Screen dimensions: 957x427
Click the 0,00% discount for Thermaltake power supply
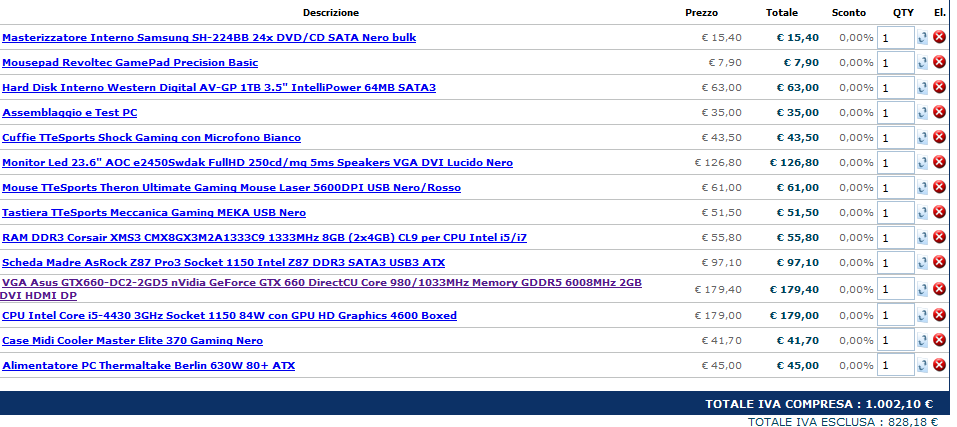(x=856, y=365)
